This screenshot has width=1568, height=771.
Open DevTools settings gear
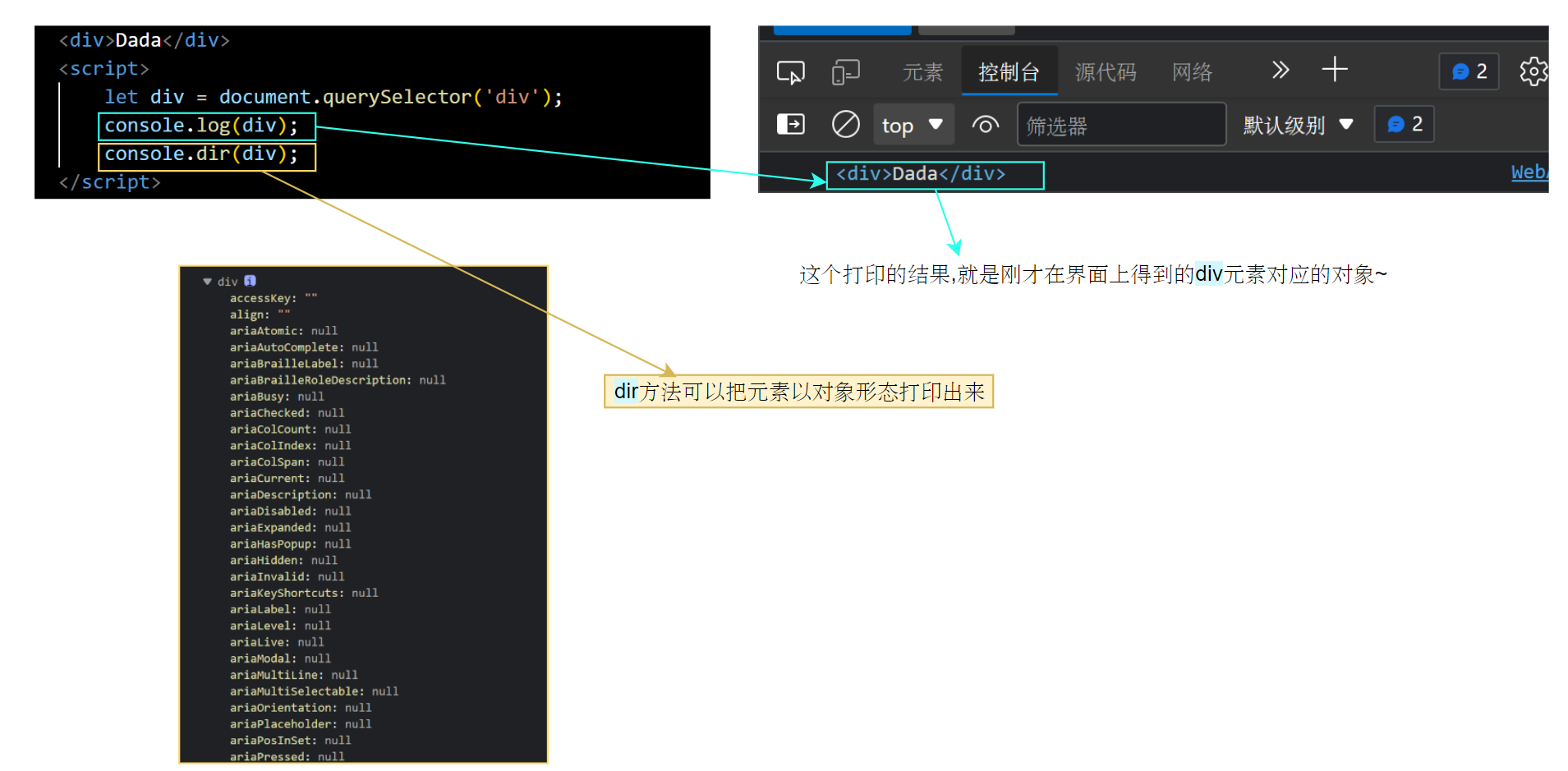1533,71
